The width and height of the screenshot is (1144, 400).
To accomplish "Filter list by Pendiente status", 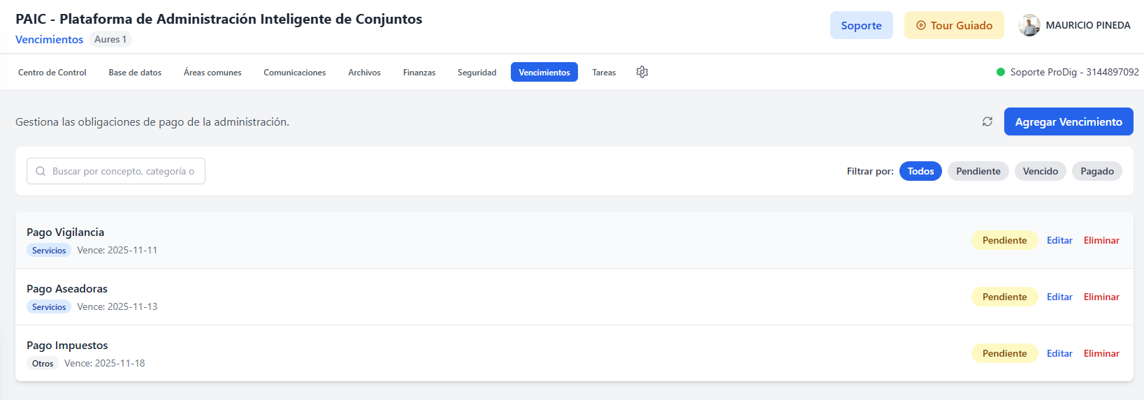I will 978,172.
